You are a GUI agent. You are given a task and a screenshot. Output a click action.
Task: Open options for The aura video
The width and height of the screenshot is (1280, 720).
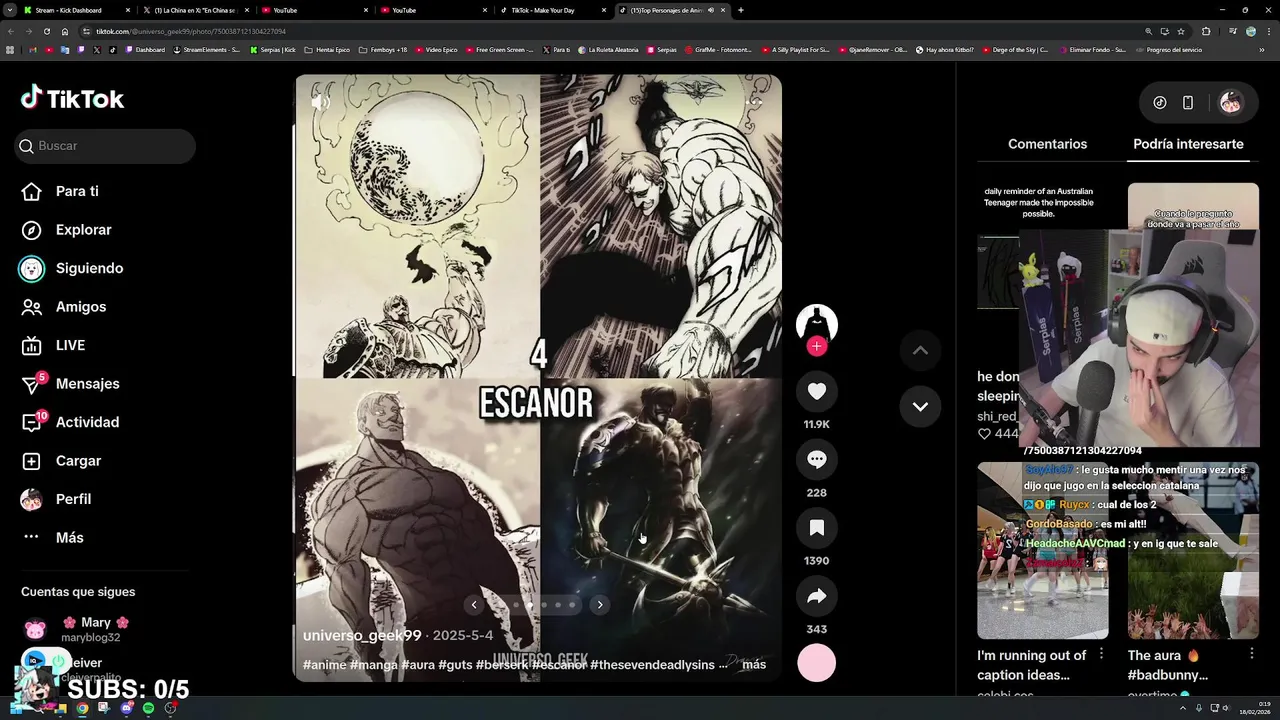[1251, 654]
